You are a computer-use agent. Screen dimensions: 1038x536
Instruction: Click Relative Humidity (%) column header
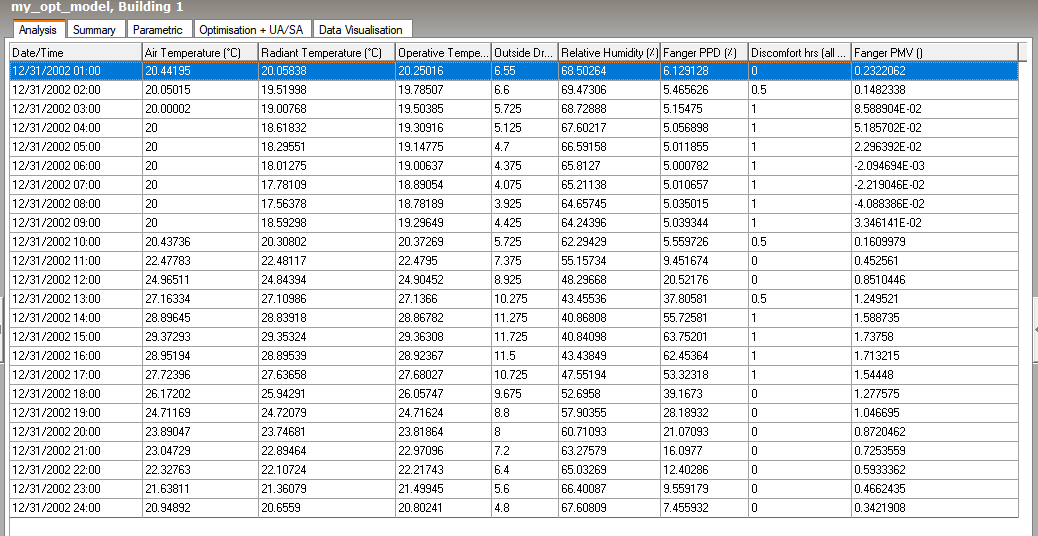point(610,52)
